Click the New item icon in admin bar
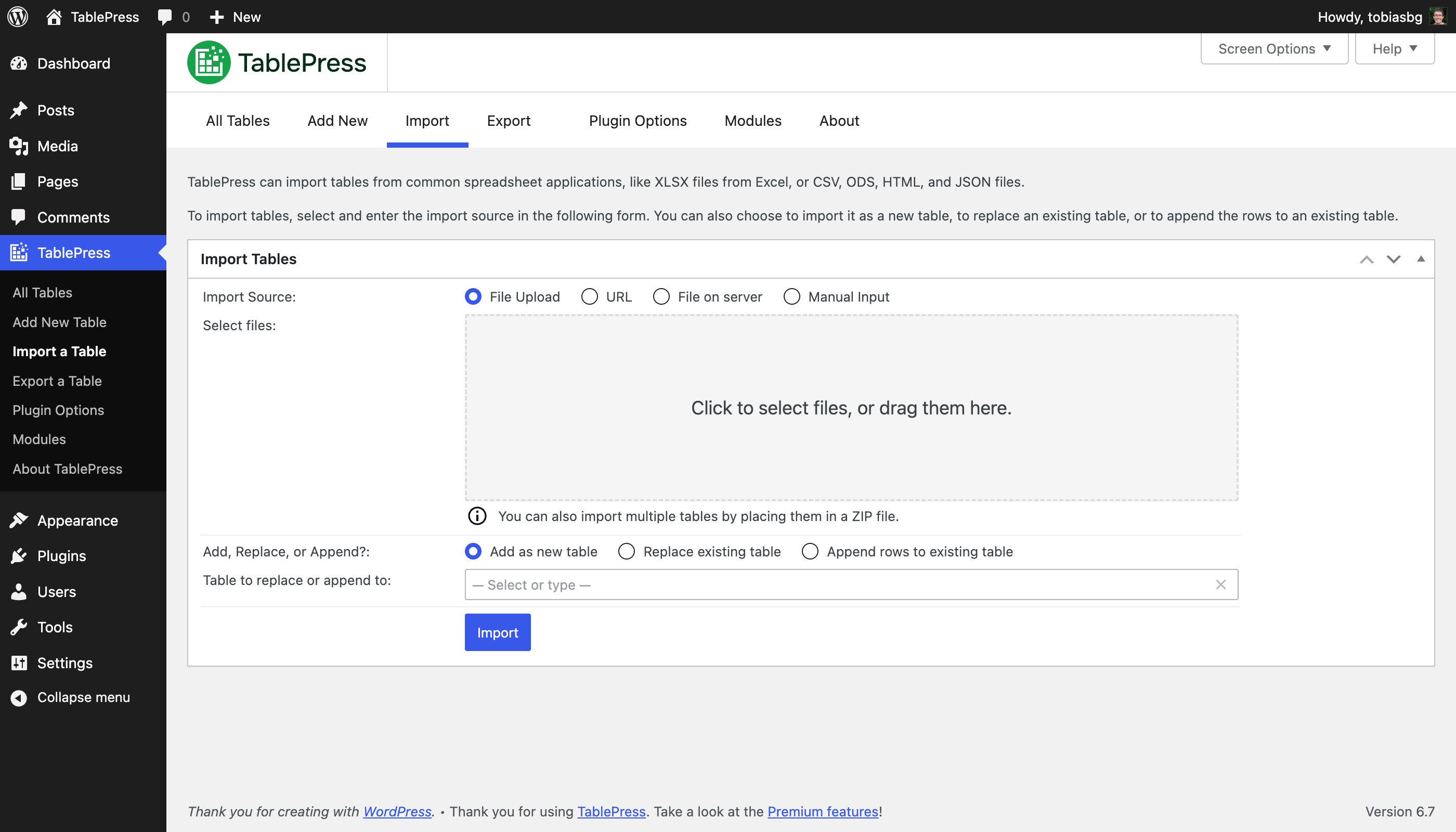 216,17
